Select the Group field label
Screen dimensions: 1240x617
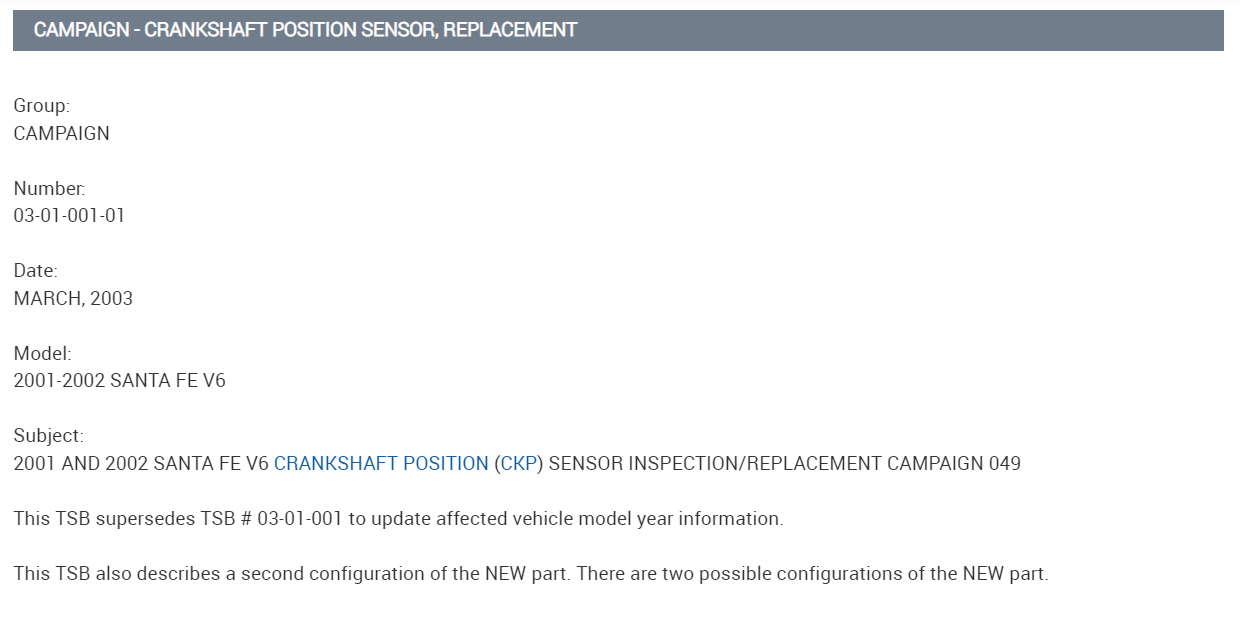coord(42,106)
